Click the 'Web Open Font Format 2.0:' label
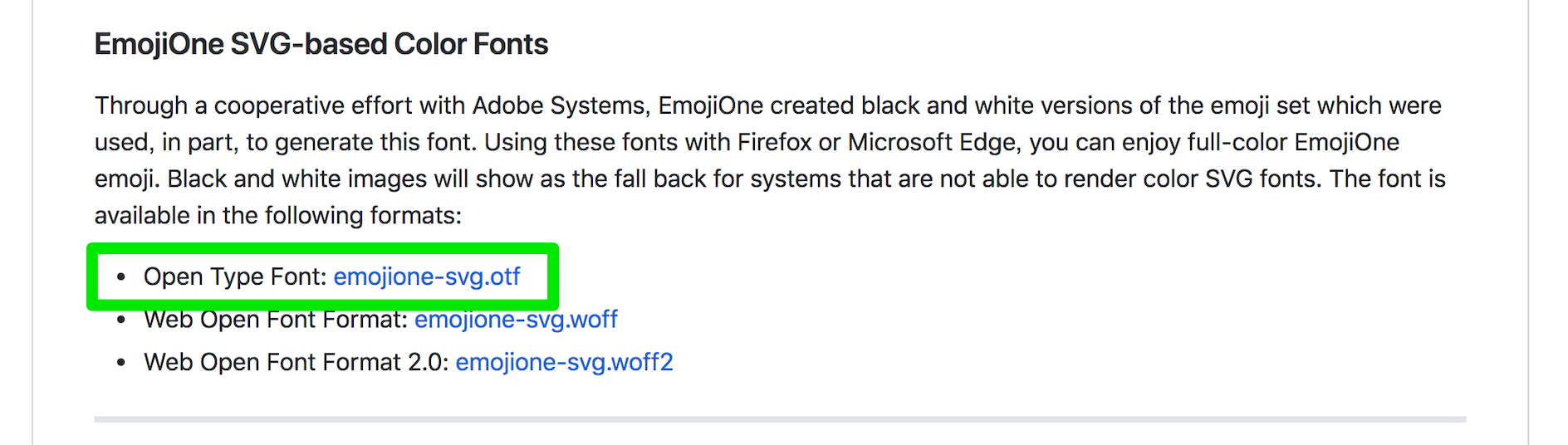This screenshot has width=1568, height=445. point(296,363)
